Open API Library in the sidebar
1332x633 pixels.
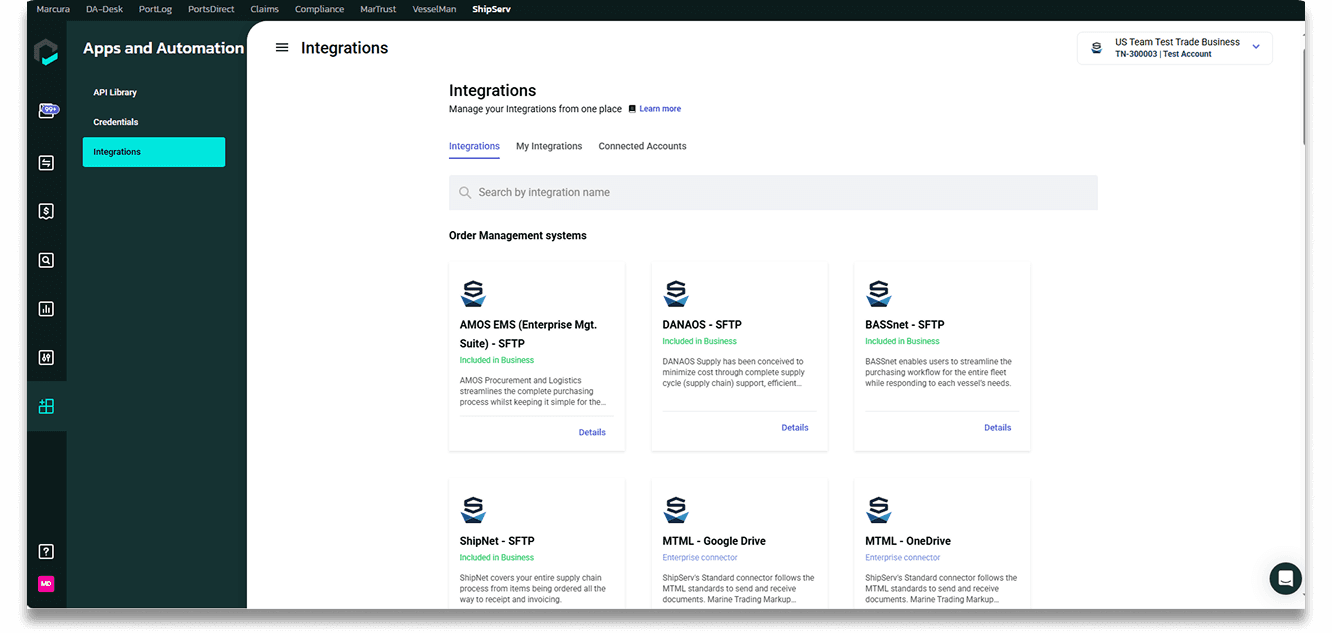coord(115,92)
